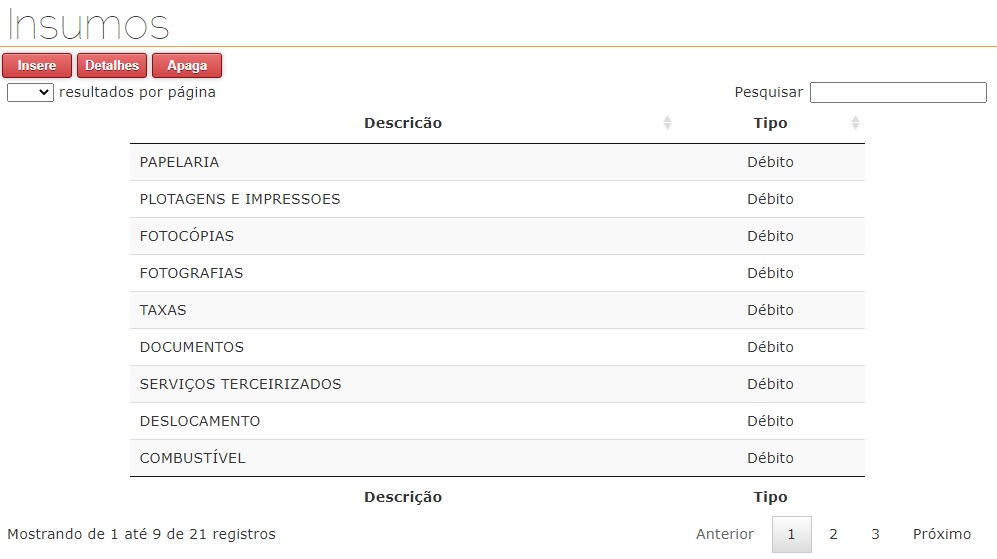The width and height of the screenshot is (997, 559).
Task: Jump to page 3 of results
Action: click(x=875, y=534)
